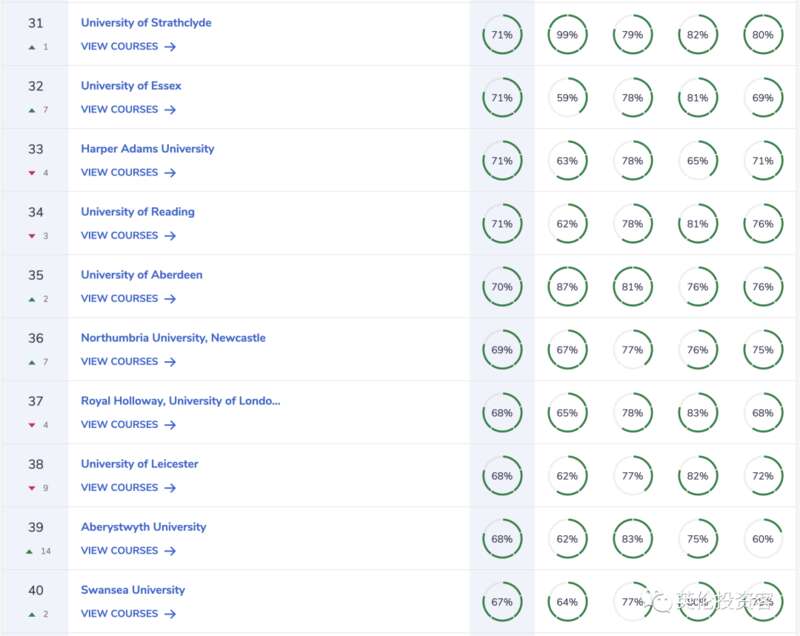Click the red down triangle under rank 38

click(x=32, y=488)
